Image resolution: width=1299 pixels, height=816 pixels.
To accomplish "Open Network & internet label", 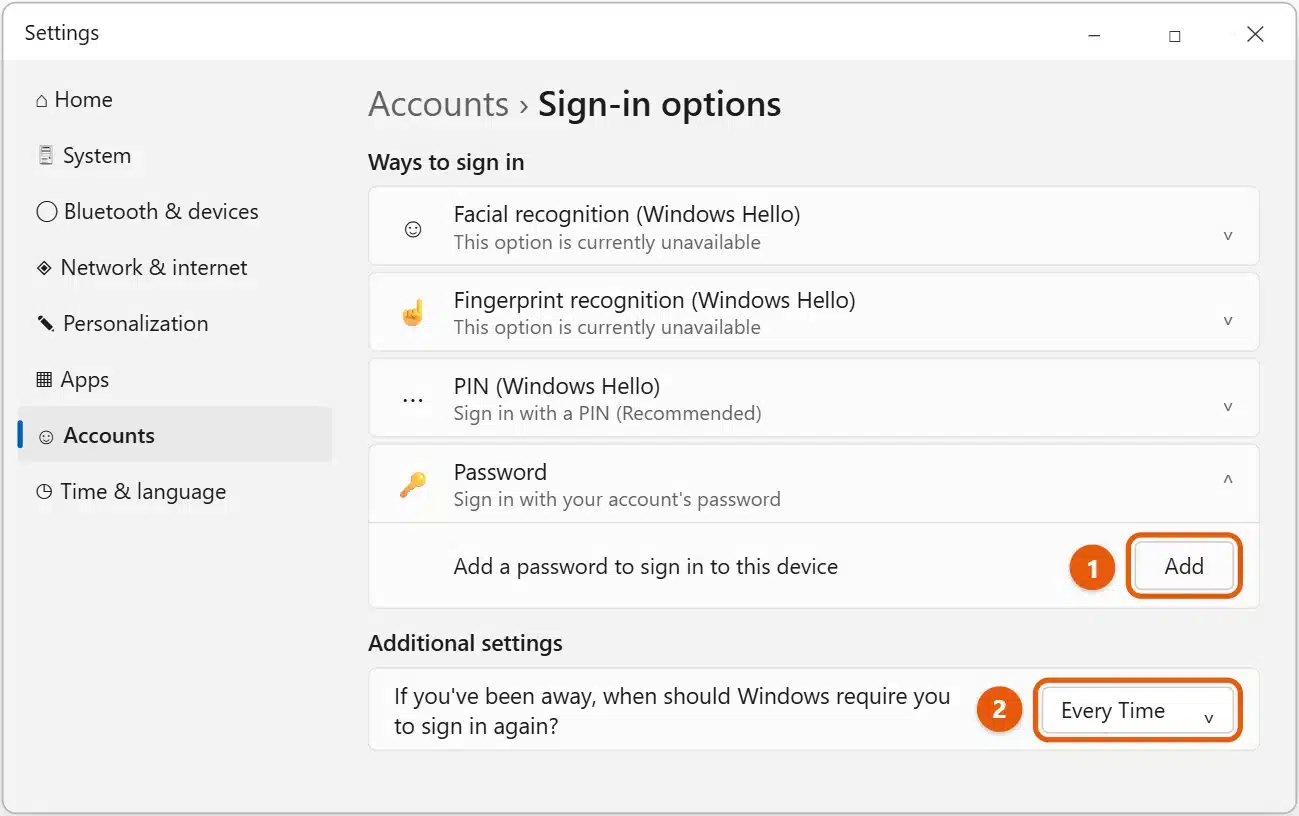I will click(154, 268).
